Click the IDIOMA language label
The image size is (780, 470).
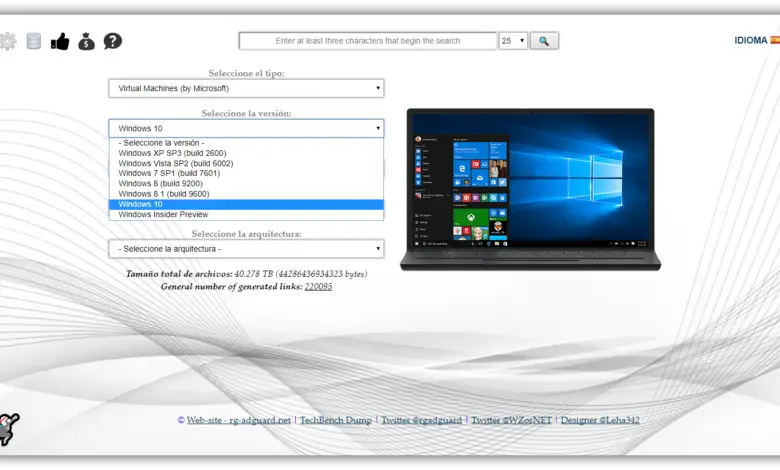coord(751,40)
